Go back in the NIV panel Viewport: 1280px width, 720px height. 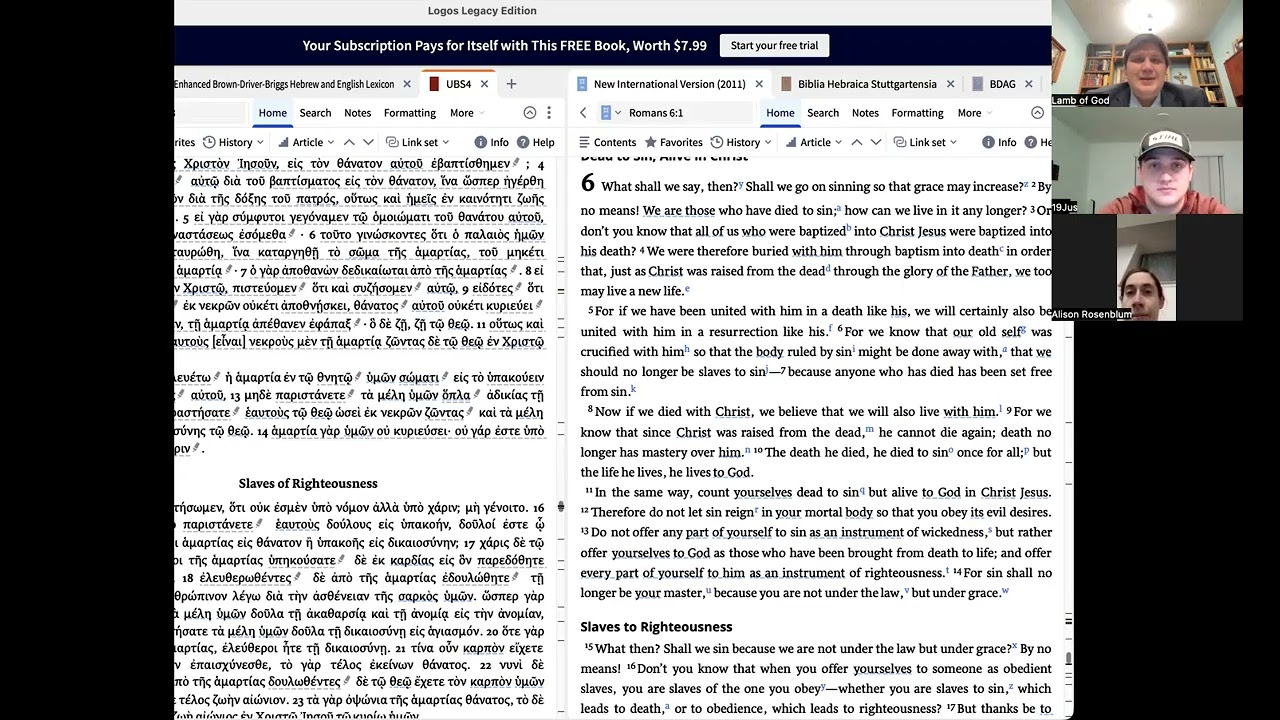[x=583, y=113]
